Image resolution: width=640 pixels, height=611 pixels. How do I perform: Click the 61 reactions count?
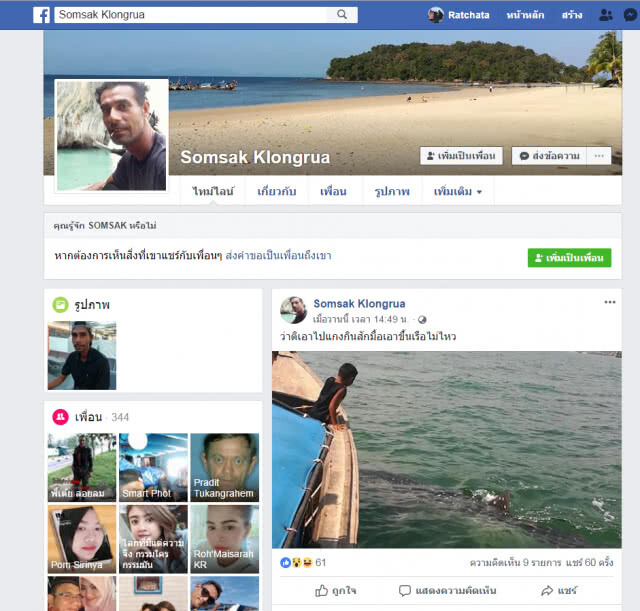(321, 563)
